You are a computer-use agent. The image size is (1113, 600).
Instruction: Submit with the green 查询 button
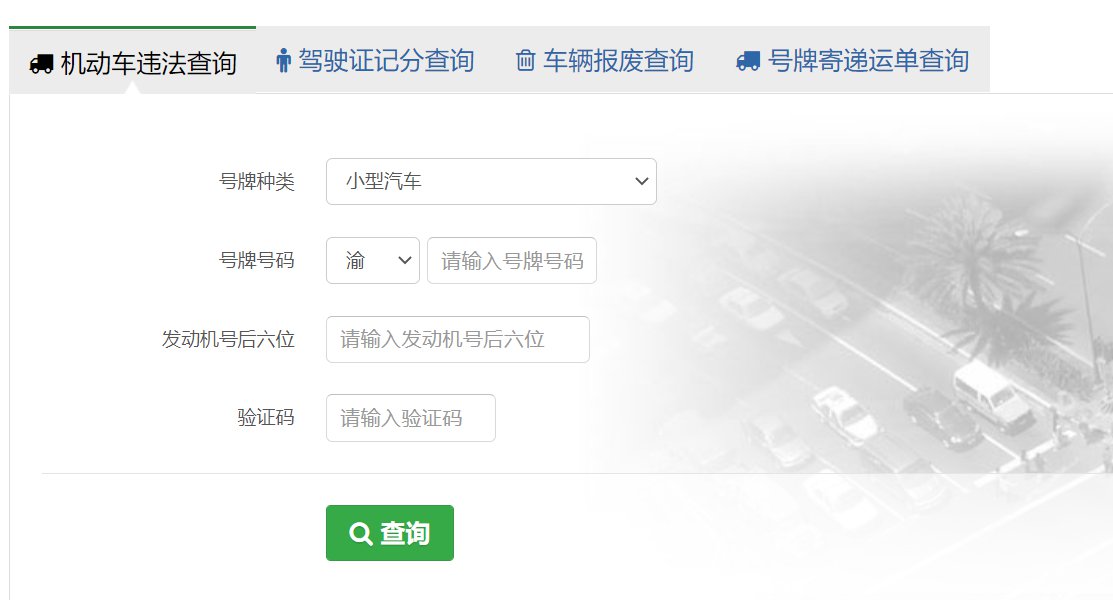pos(390,533)
